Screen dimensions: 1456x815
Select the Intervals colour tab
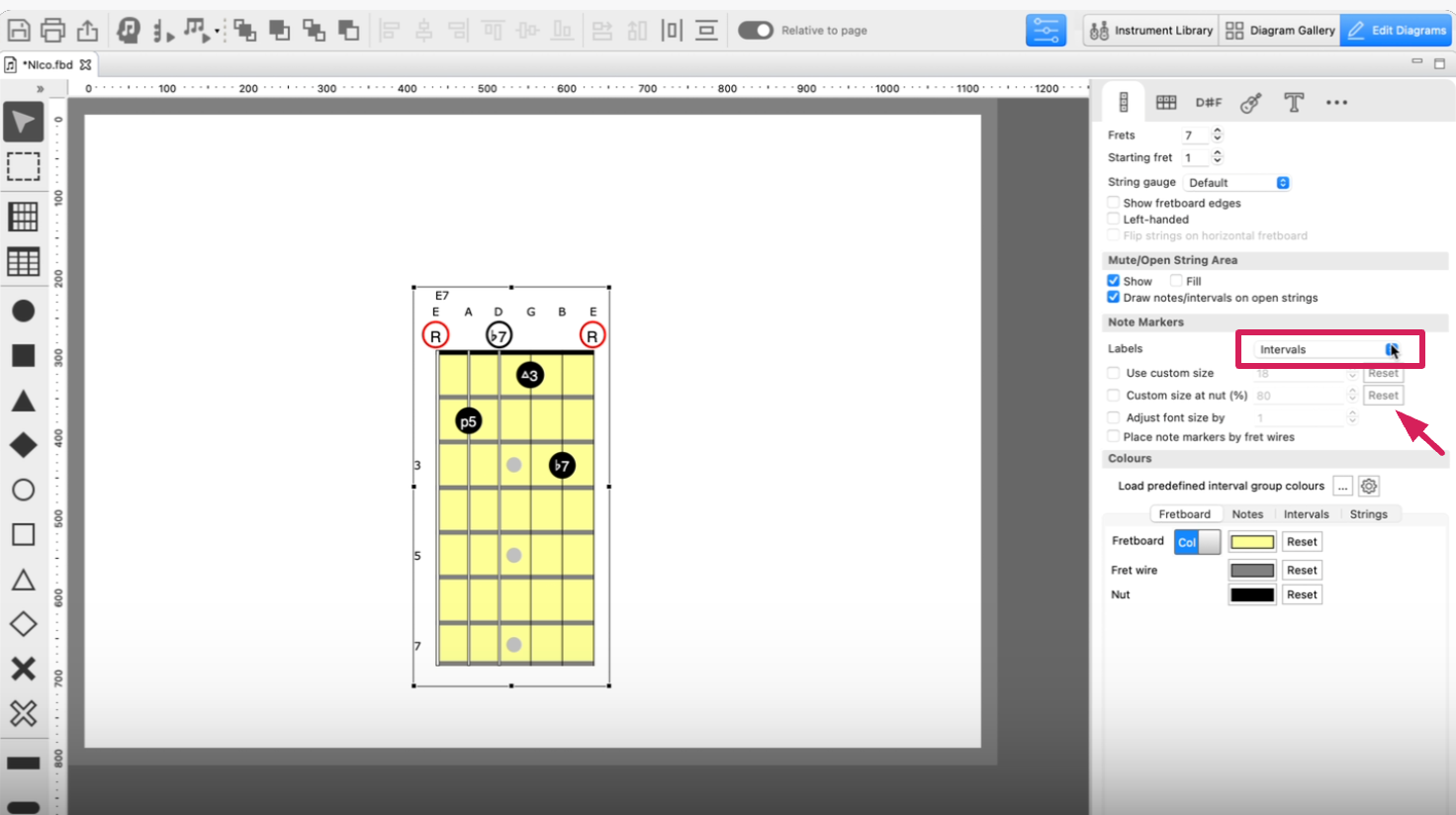pyautogui.click(x=1306, y=514)
